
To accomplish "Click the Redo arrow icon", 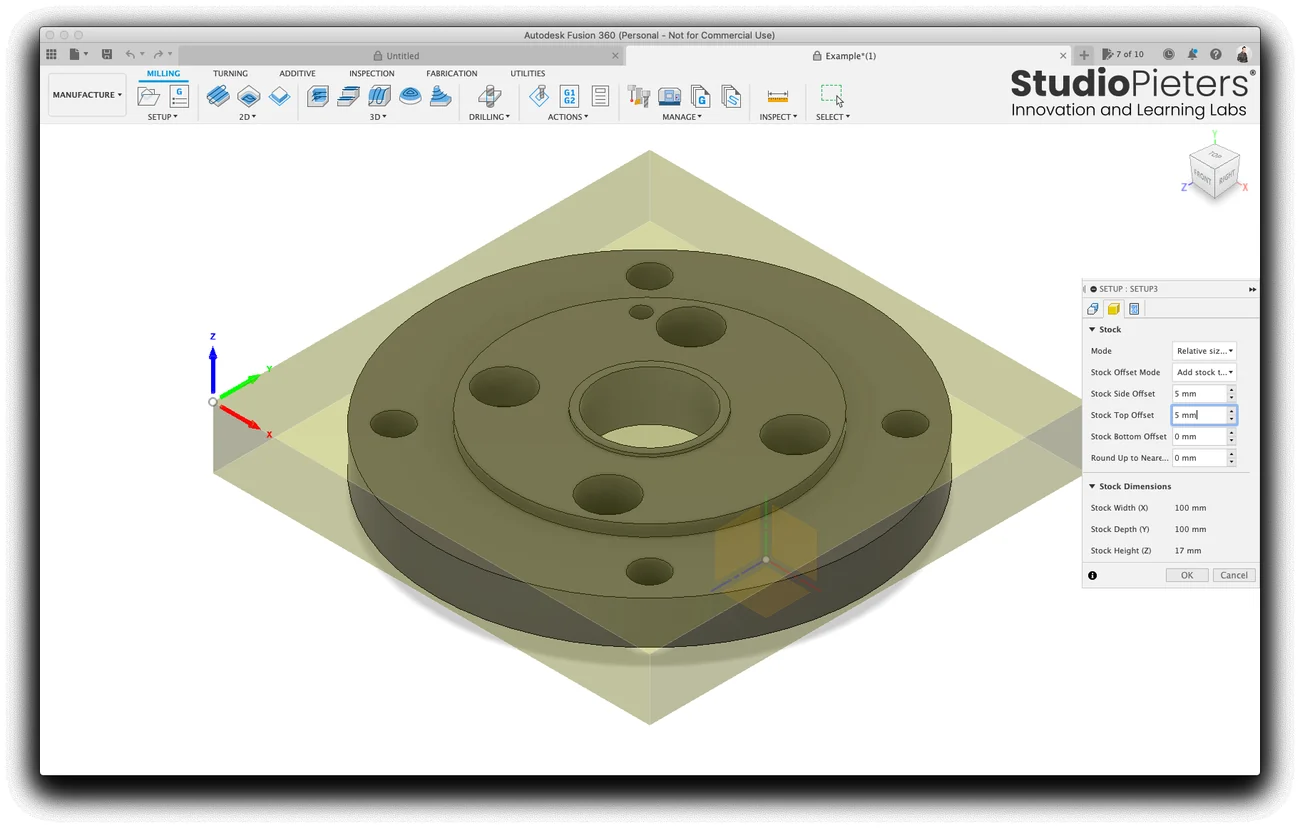I will click(158, 54).
